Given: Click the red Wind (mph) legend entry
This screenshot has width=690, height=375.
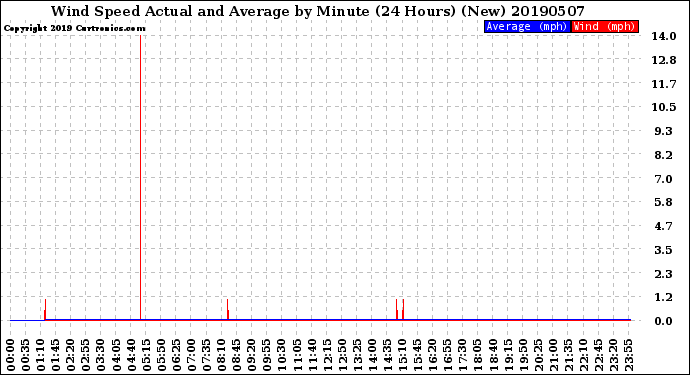Looking at the screenshot, I should [604, 26].
